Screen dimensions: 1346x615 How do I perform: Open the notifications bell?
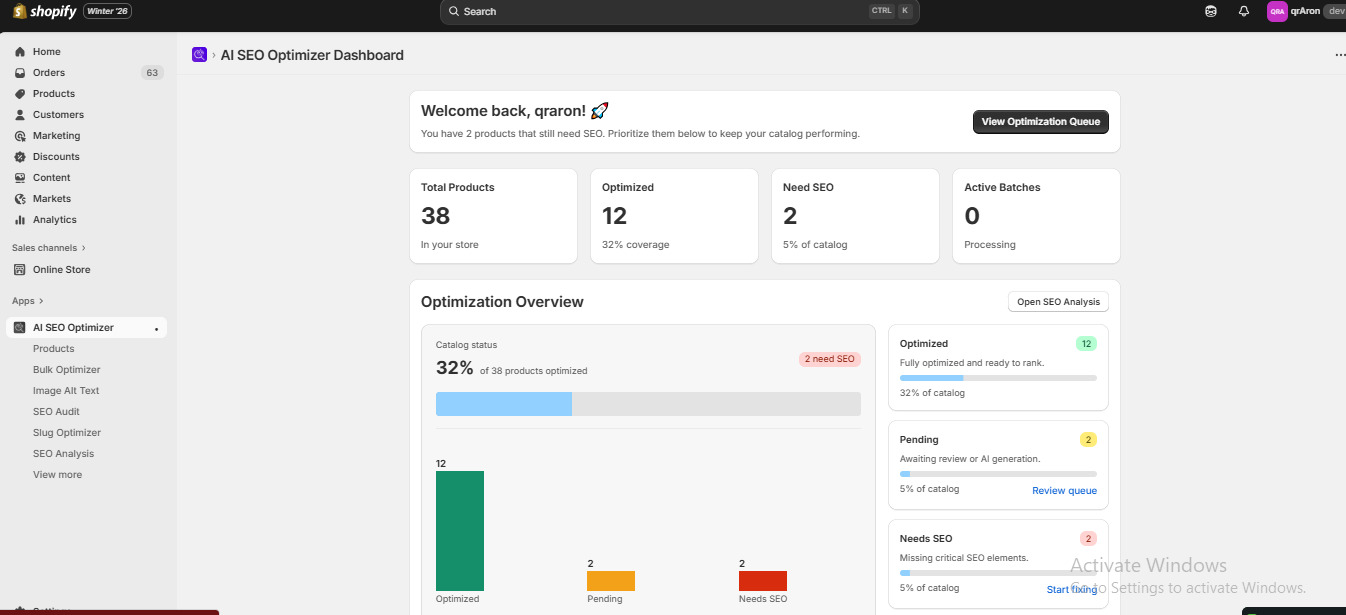click(x=1244, y=12)
